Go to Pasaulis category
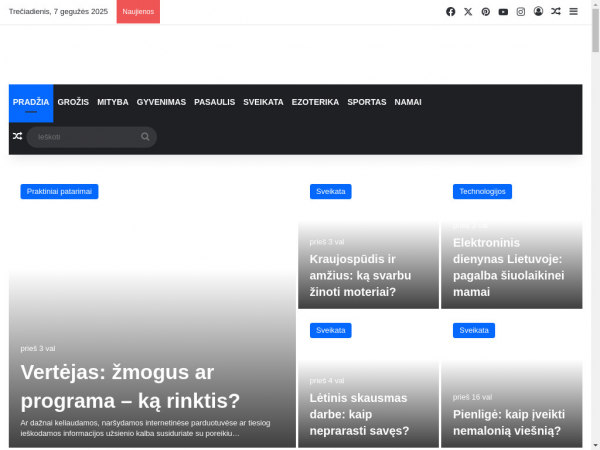This screenshot has width=600, height=450. [x=214, y=102]
